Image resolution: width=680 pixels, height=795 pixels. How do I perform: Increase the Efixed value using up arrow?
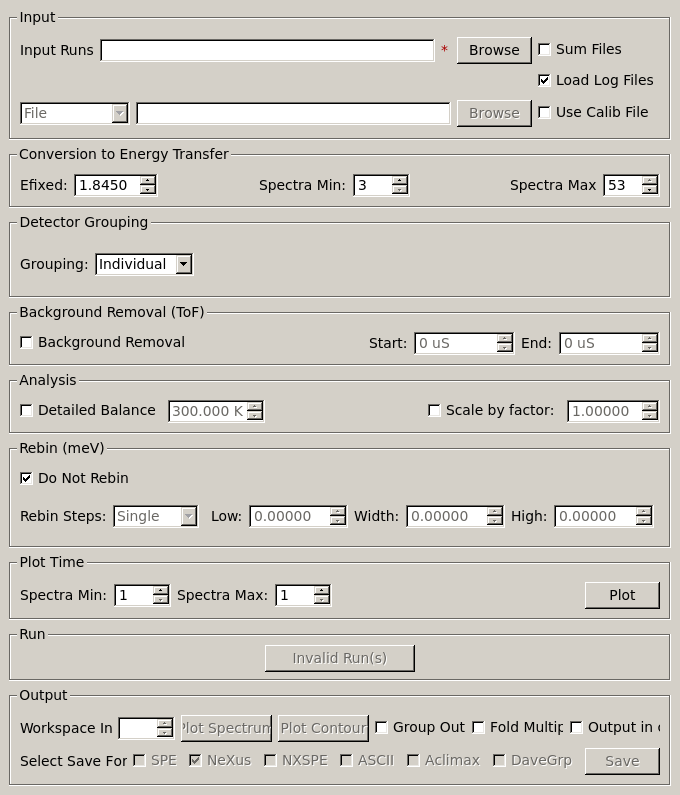[x=148, y=180]
